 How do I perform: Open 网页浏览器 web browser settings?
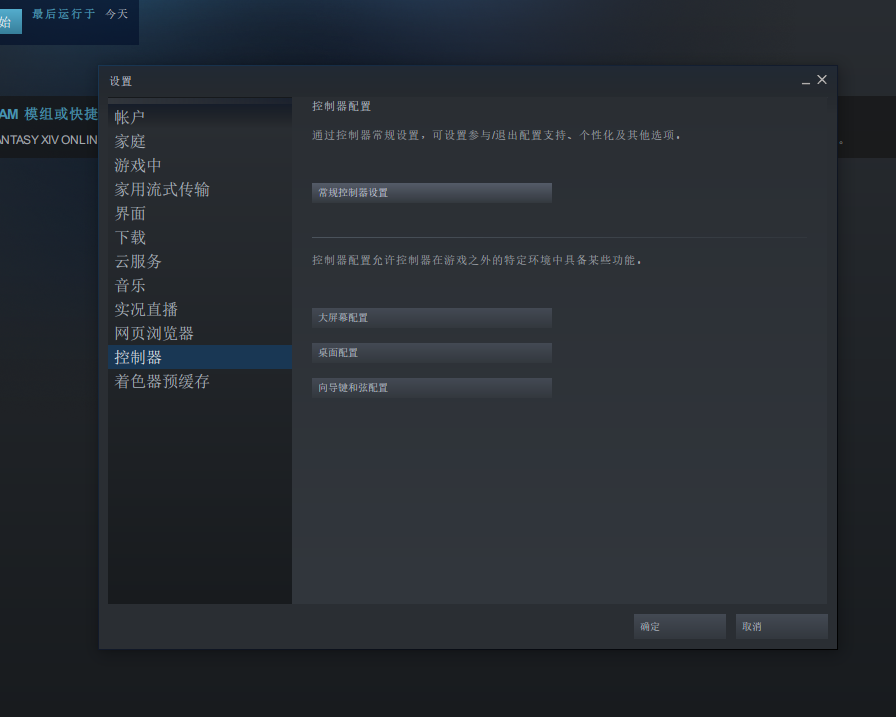(x=155, y=333)
